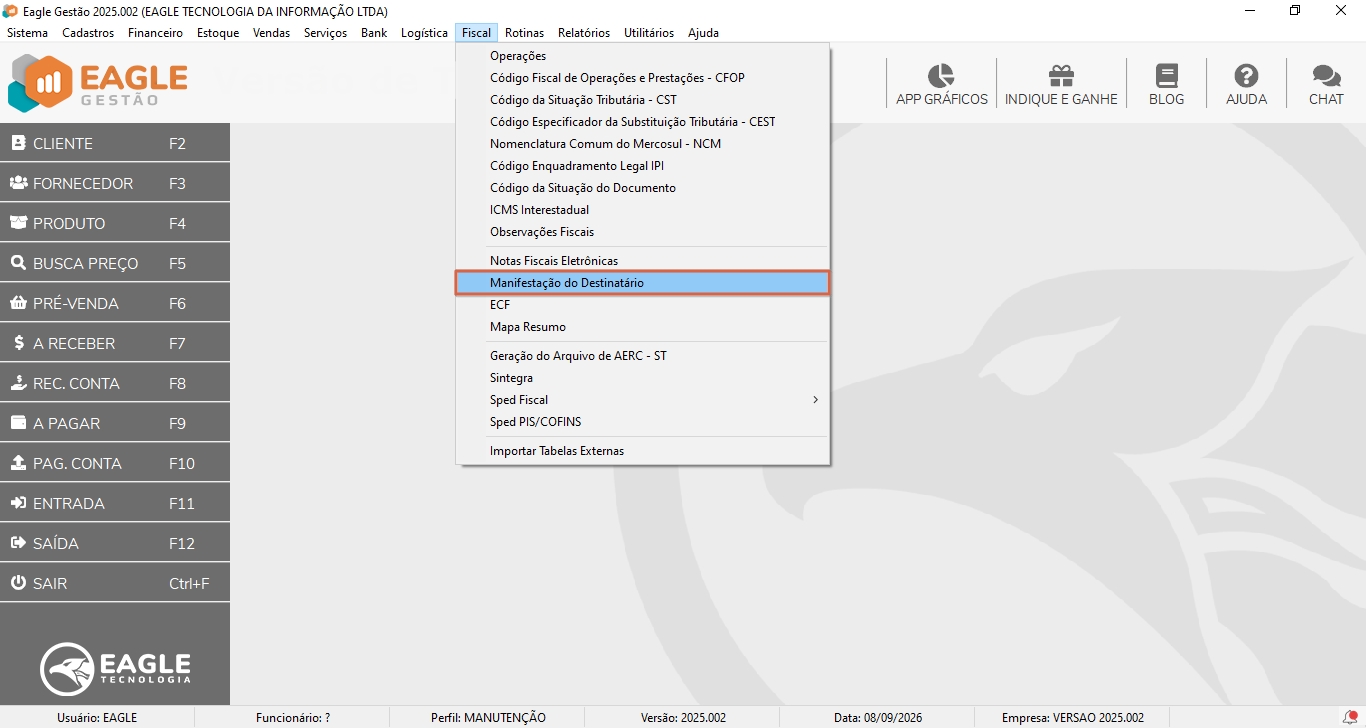Select Mapa Resumo menu item
Image resolution: width=1366 pixels, height=728 pixels.
click(x=642, y=327)
